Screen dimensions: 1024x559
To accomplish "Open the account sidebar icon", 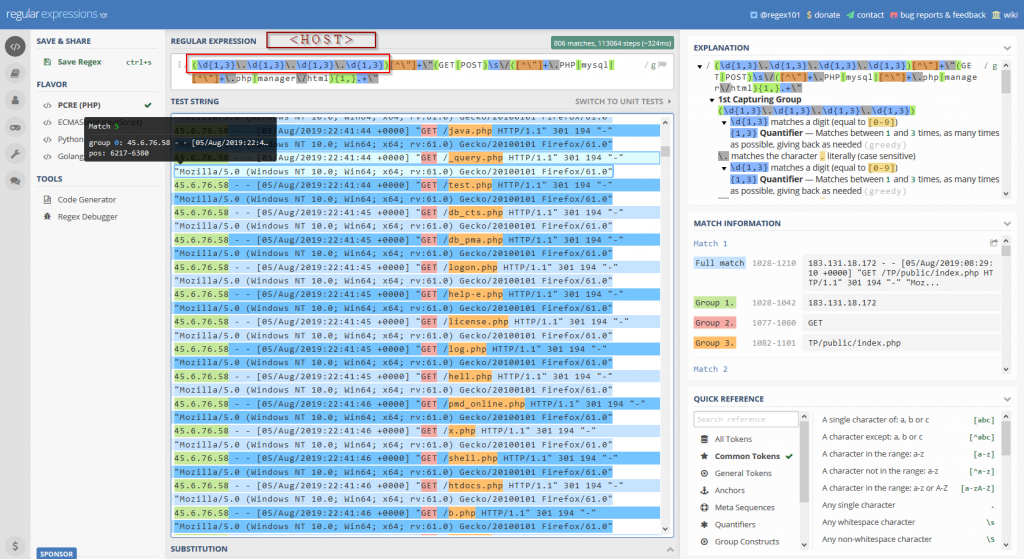I will coord(15,101).
